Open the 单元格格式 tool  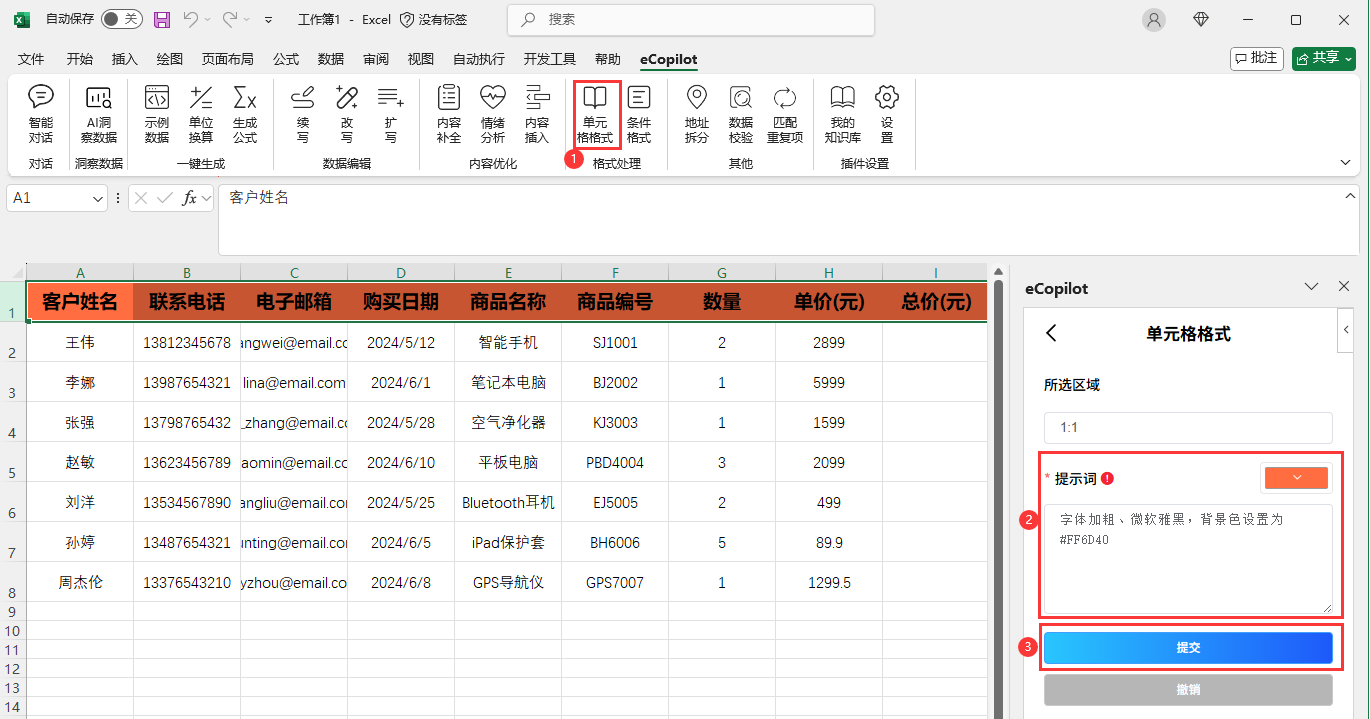tap(595, 113)
